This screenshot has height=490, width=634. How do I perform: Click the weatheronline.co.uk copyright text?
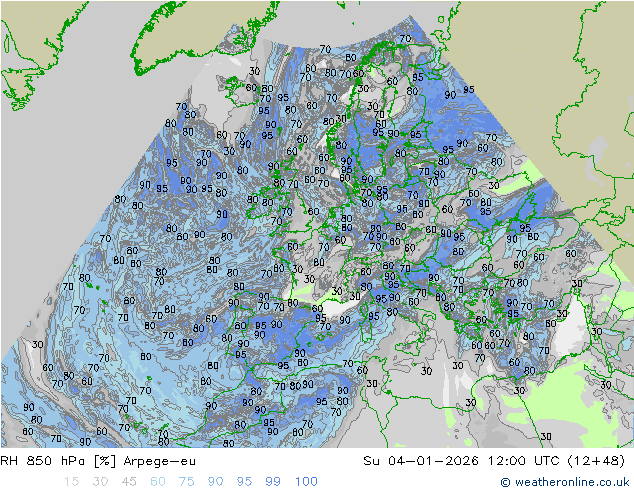(564, 482)
